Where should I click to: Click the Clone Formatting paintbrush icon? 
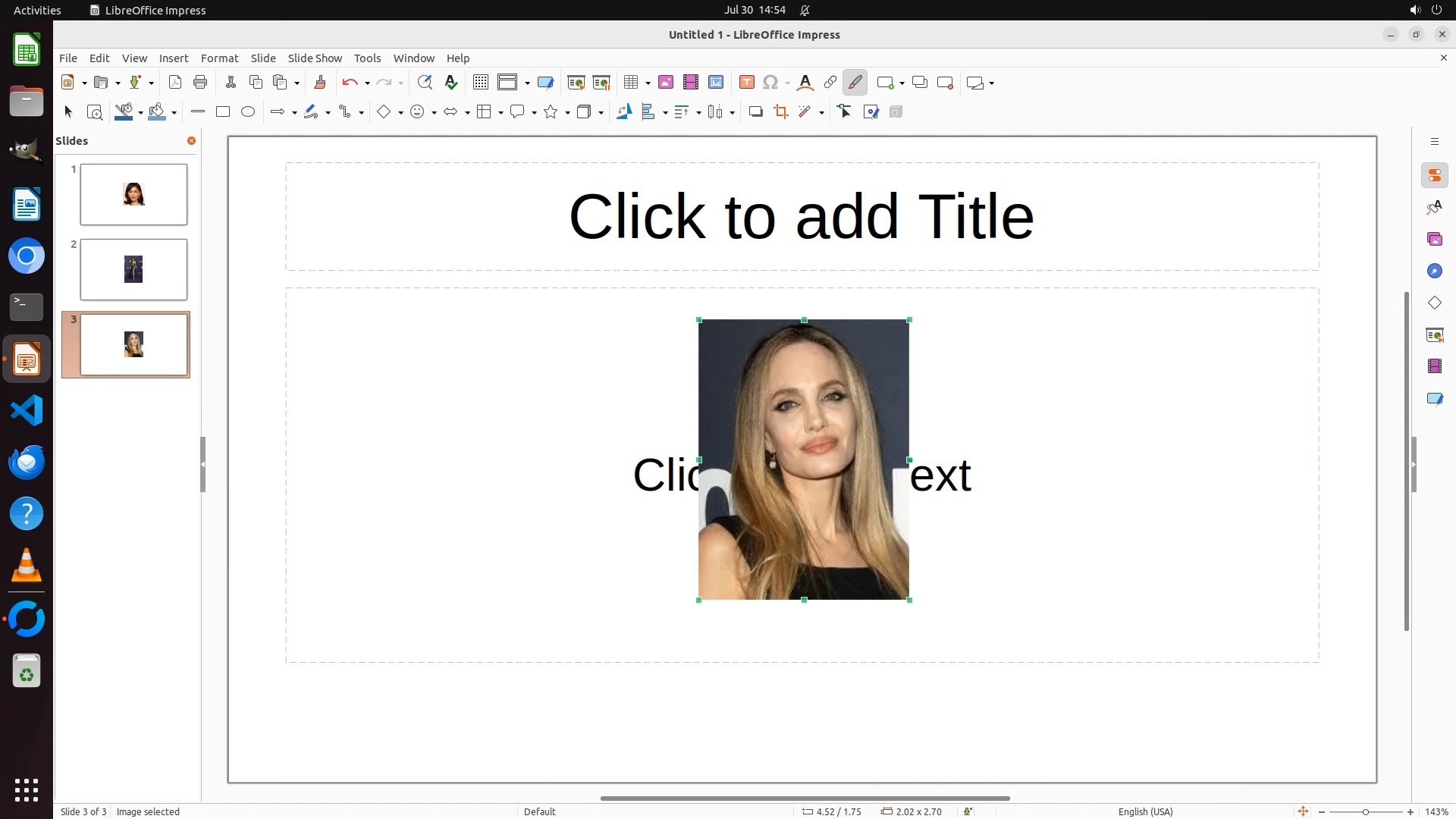(319, 83)
